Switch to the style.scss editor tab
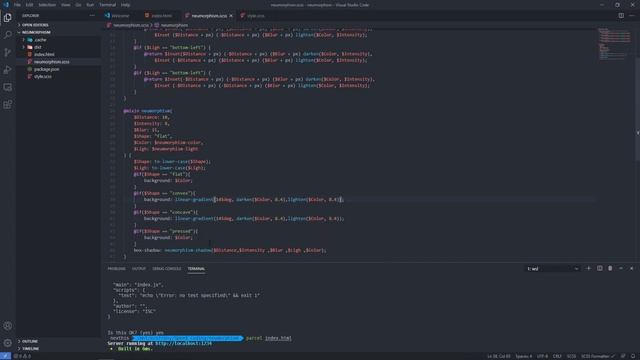The width and height of the screenshot is (640, 360). [256, 16]
